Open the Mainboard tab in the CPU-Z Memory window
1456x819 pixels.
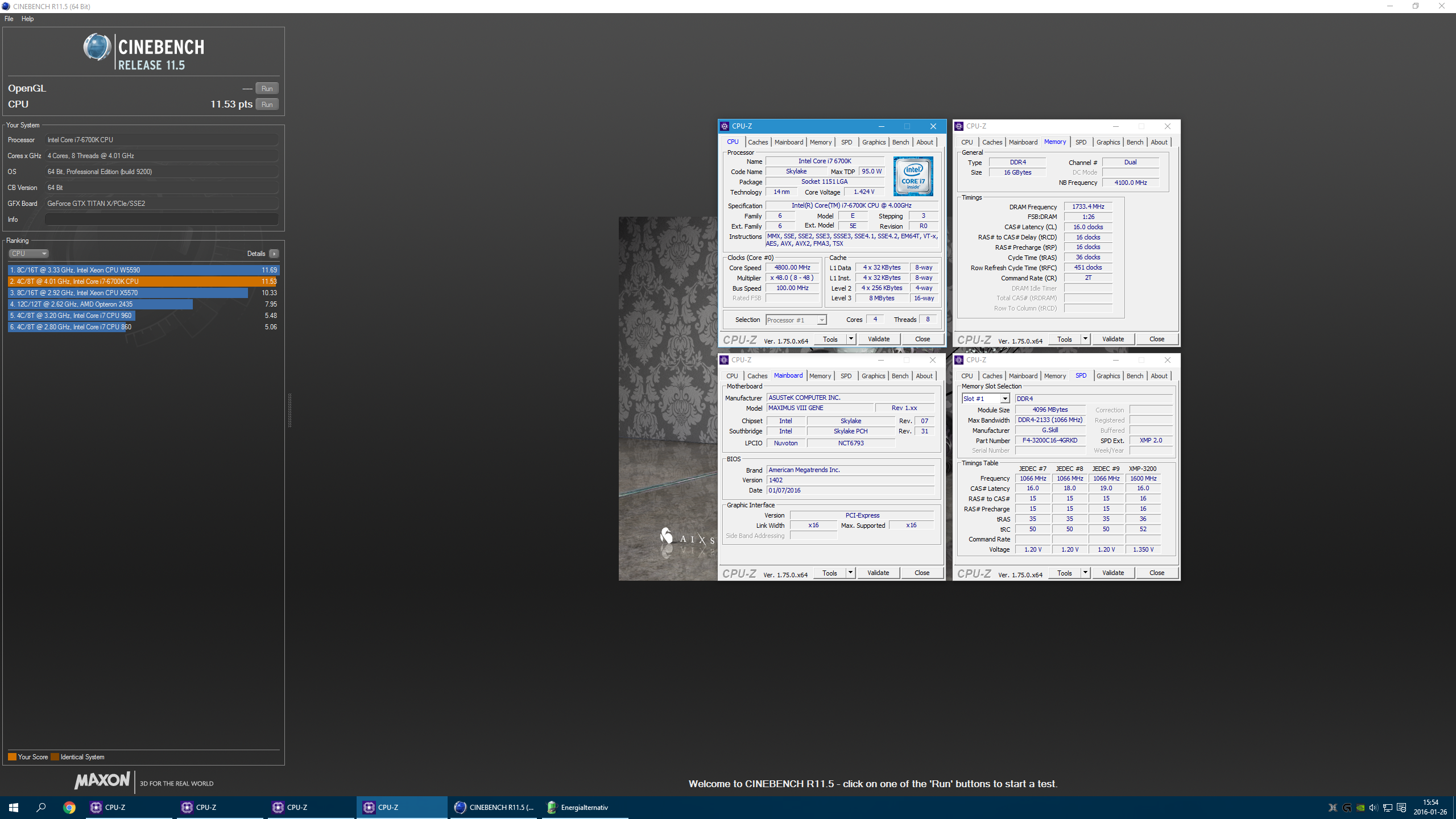point(1023,142)
